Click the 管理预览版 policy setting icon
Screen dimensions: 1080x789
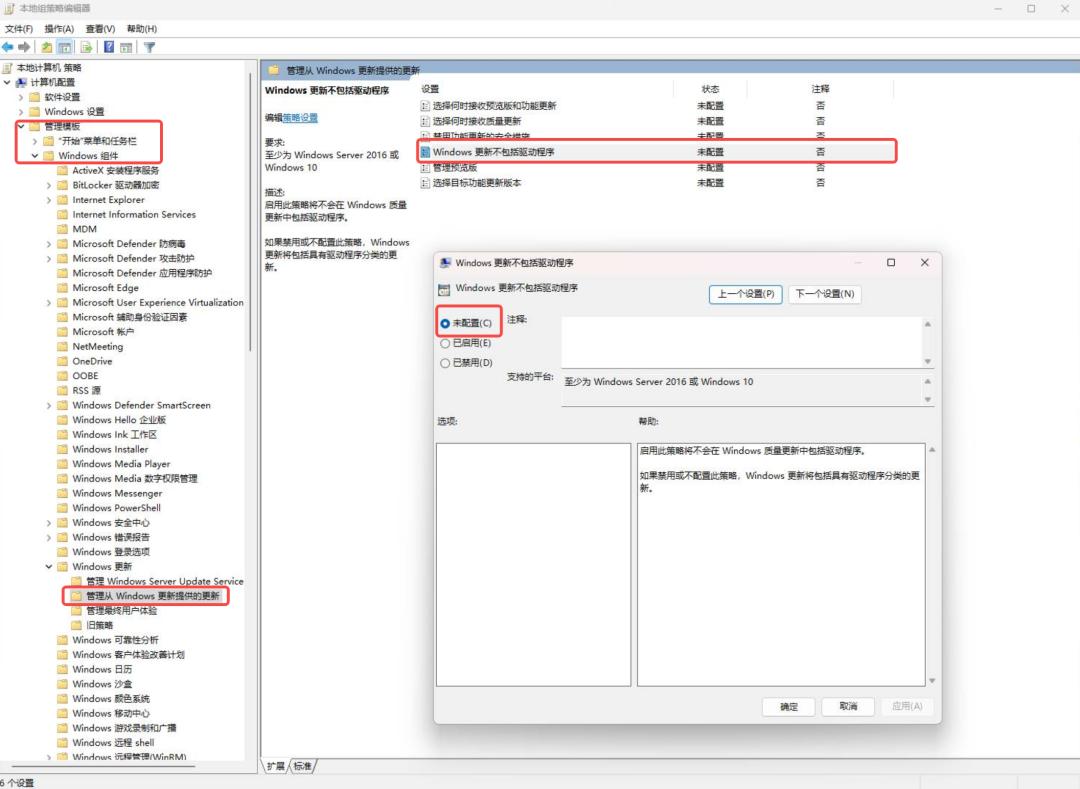(x=425, y=168)
